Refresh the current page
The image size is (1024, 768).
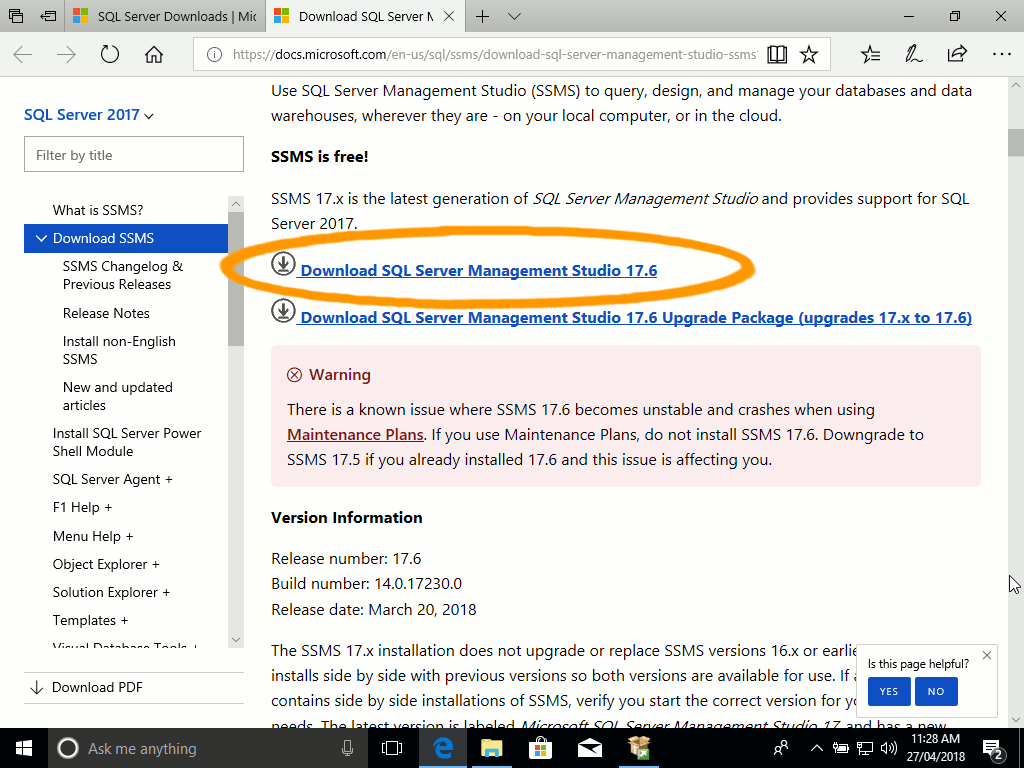point(110,54)
